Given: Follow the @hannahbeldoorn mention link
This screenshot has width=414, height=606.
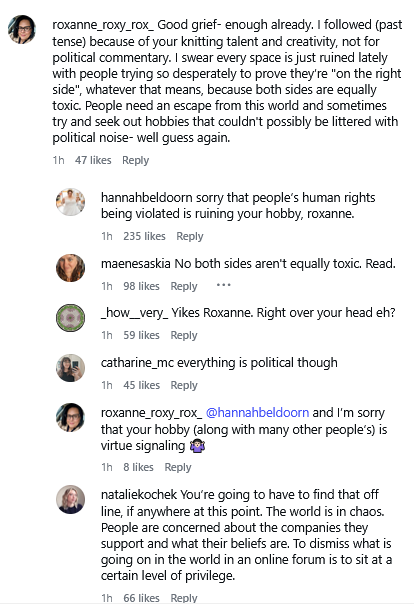Looking at the screenshot, I should [257, 413].
